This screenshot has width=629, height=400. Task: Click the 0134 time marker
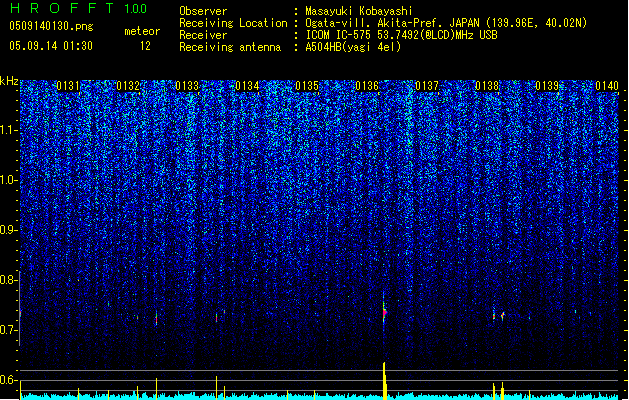(x=247, y=86)
